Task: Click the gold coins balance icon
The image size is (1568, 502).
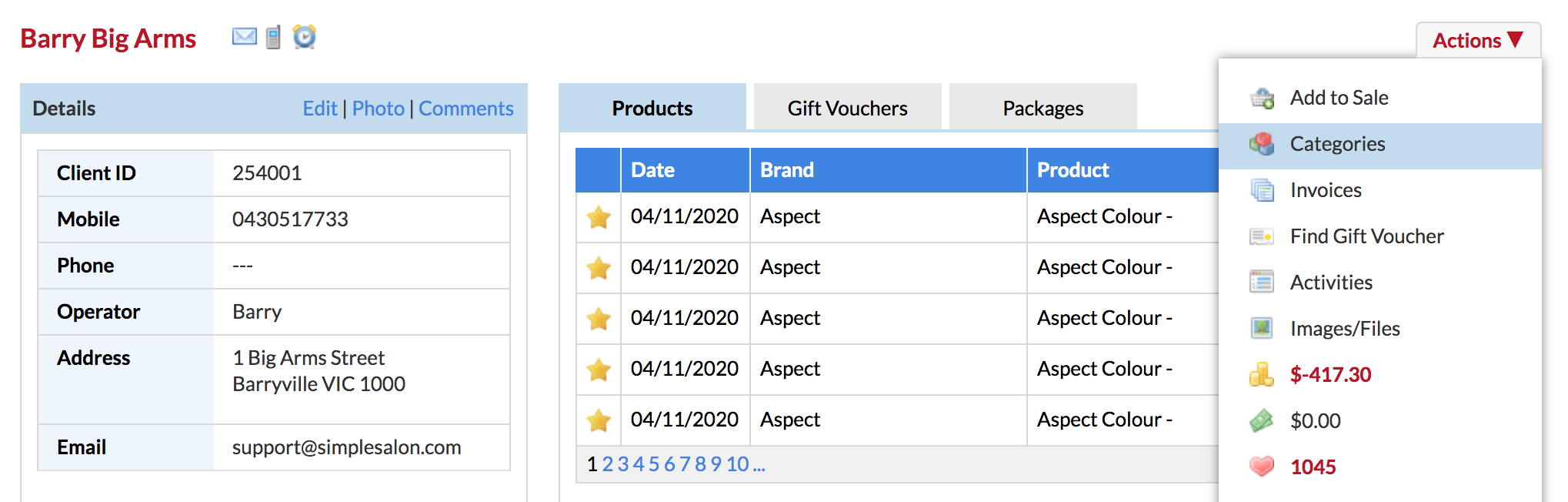Action: coord(1262,375)
